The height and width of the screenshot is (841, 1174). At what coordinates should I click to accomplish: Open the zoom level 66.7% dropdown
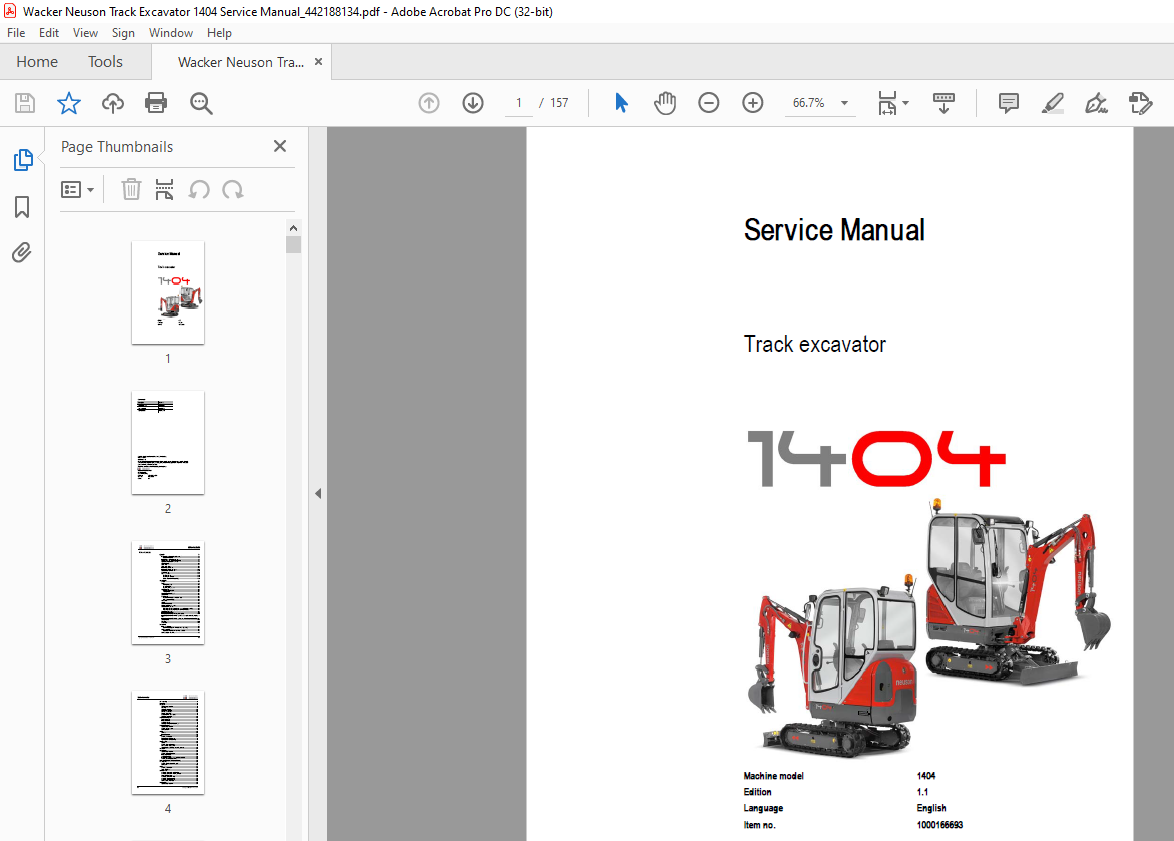(820, 103)
